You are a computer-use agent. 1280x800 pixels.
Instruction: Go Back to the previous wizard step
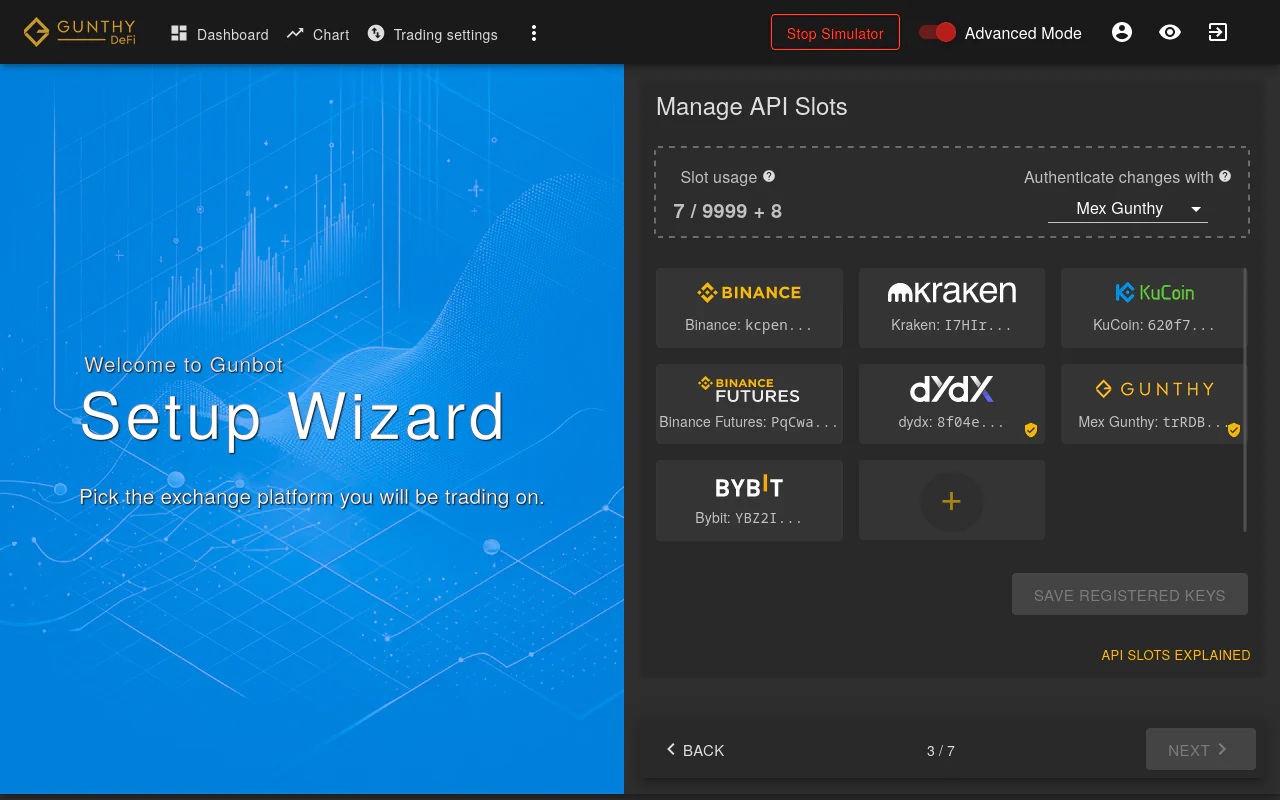pos(695,750)
